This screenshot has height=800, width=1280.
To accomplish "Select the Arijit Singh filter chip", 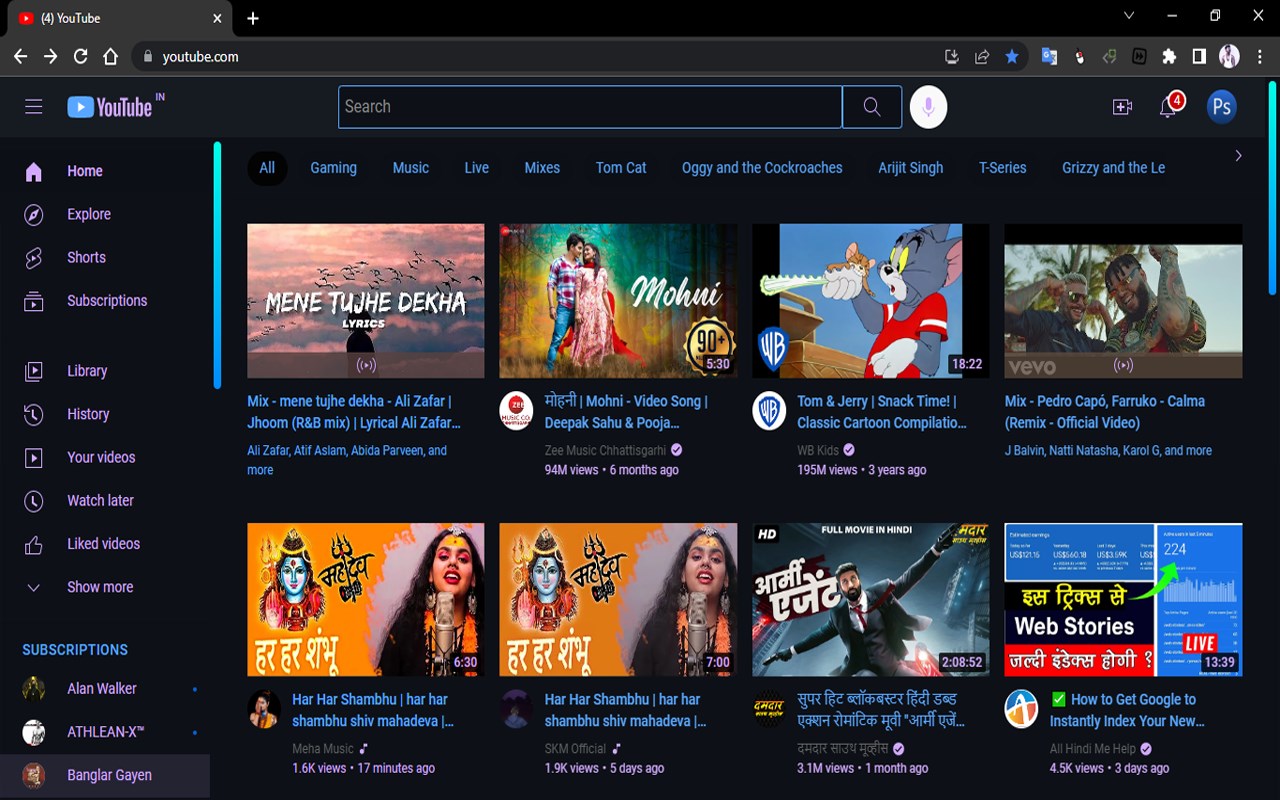I will 911,168.
